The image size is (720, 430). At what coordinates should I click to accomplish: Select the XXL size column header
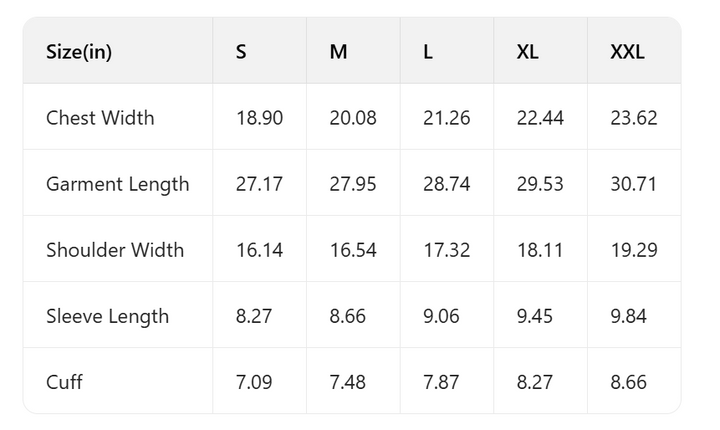(627, 52)
